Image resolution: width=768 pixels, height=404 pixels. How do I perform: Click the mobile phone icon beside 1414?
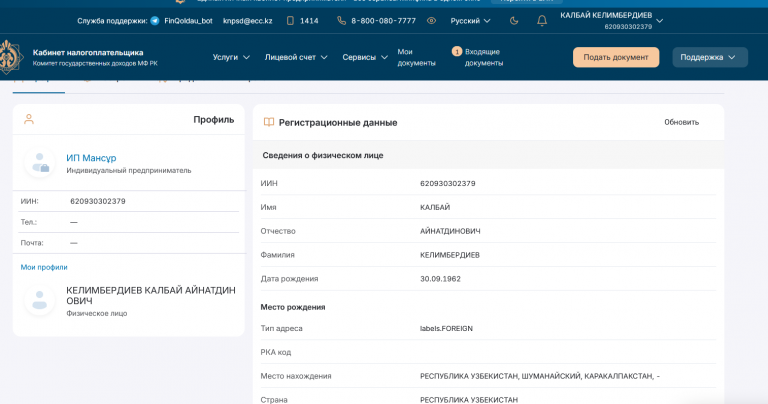290,21
